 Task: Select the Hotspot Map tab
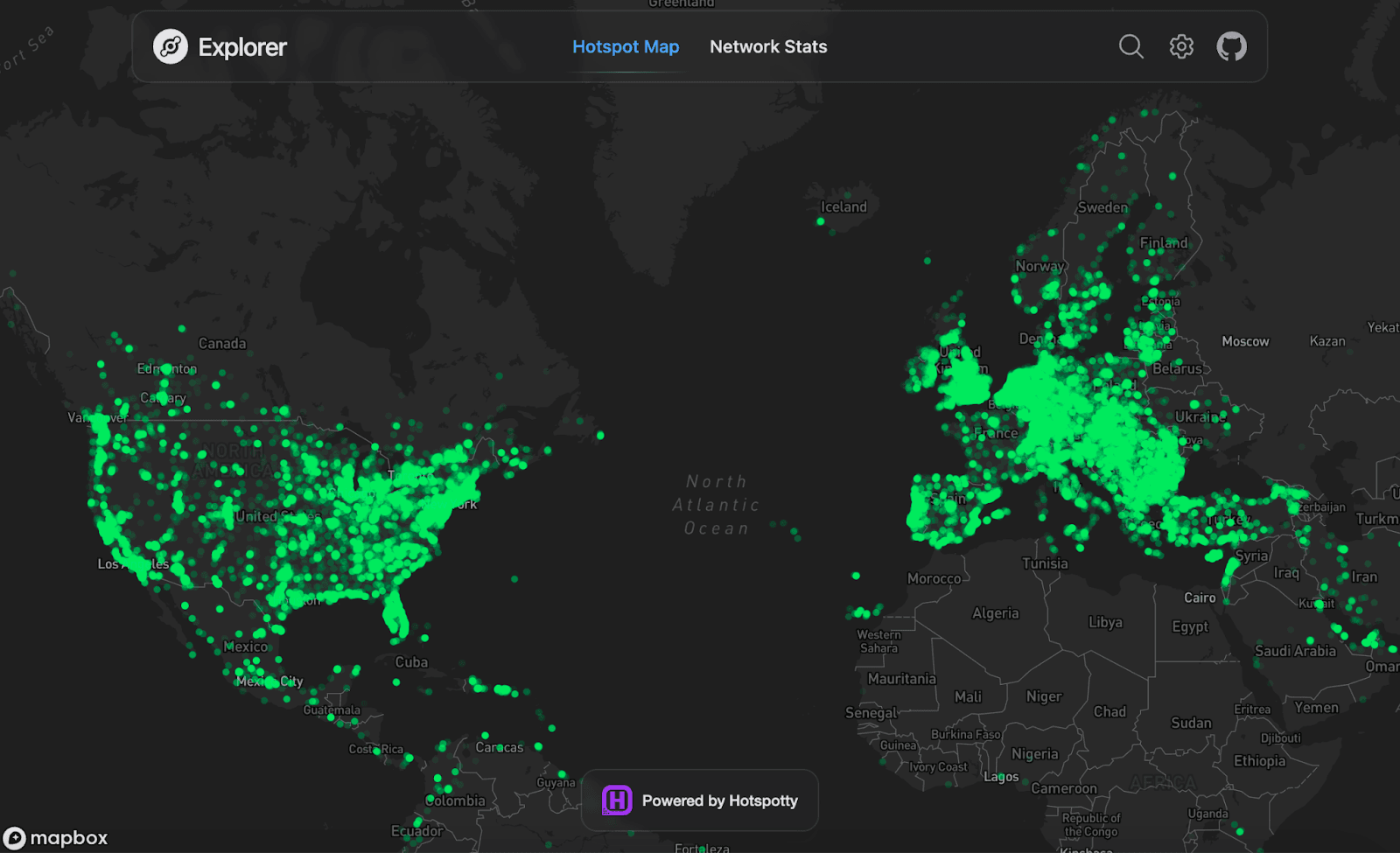(x=625, y=46)
